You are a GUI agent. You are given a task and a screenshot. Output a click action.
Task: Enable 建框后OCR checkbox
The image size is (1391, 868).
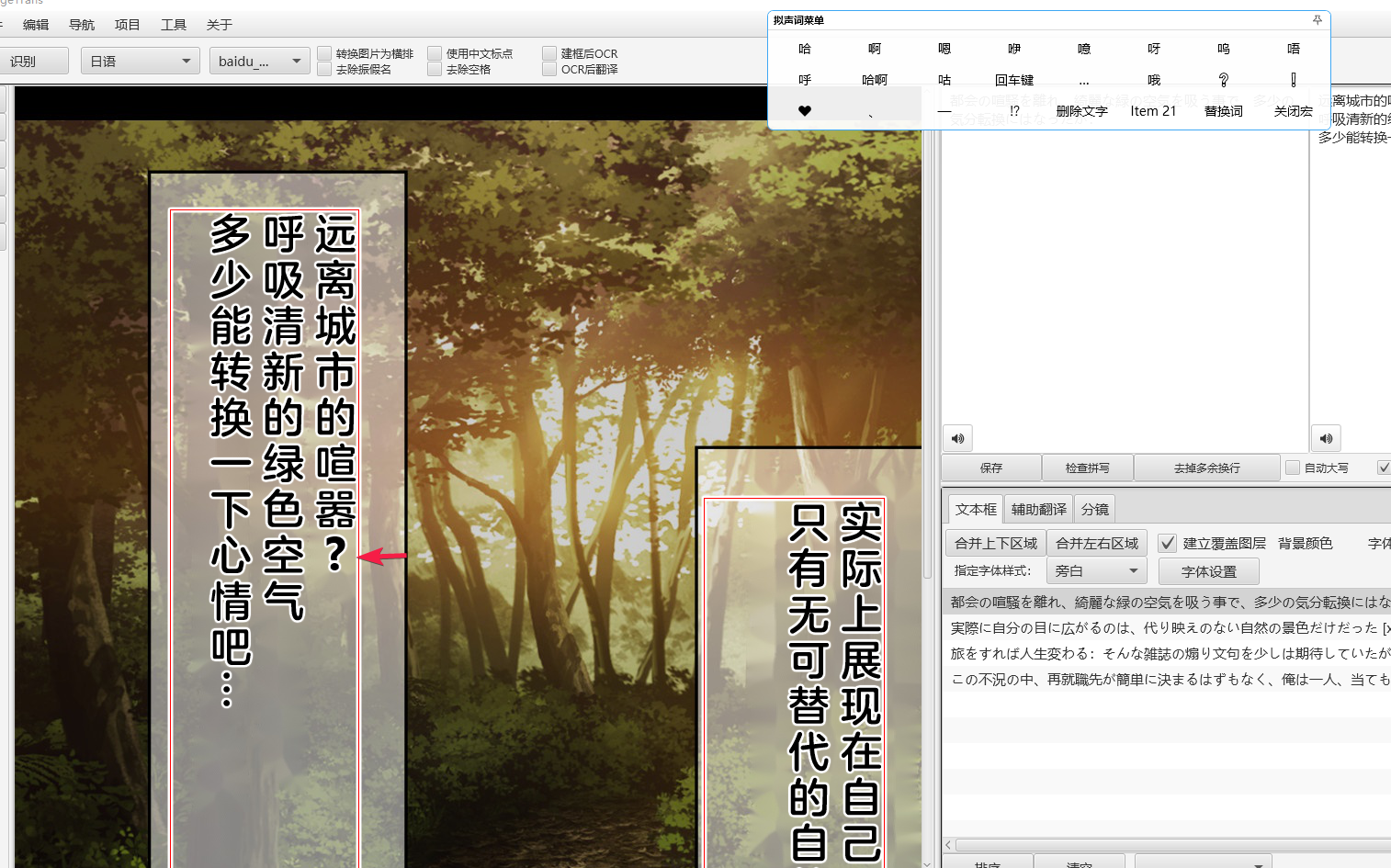coord(549,53)
